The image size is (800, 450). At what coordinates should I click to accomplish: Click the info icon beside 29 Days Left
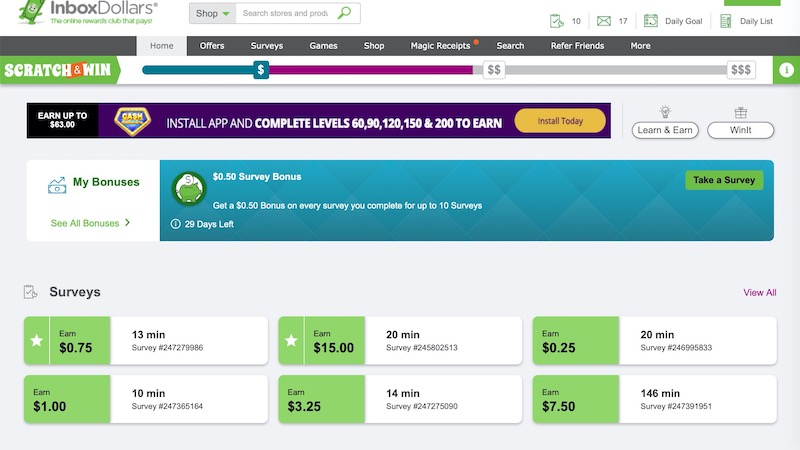point(176,224)
